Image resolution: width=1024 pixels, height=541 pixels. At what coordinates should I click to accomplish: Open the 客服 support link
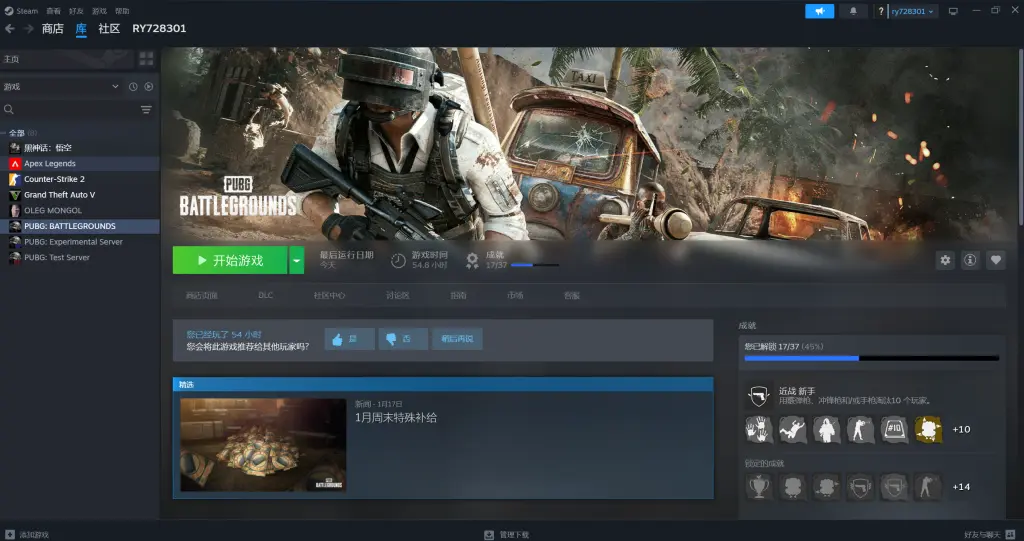click(572, 296)
